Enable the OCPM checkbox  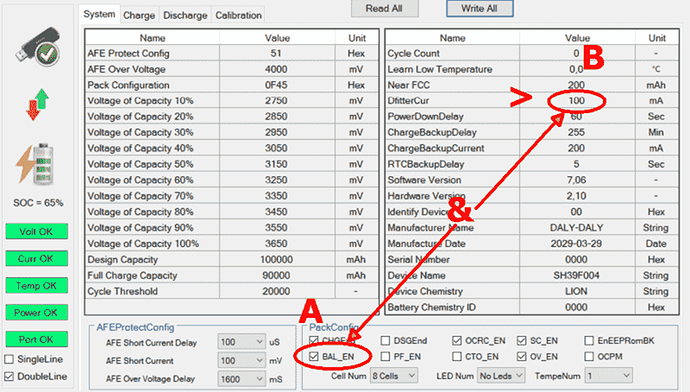[589, 356]
